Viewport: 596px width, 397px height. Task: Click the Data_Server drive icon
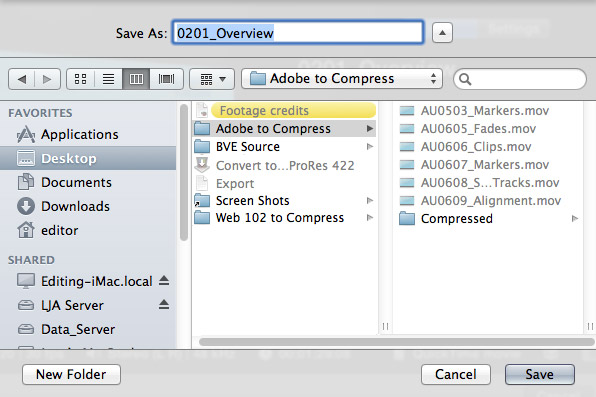tap(26, 329)
